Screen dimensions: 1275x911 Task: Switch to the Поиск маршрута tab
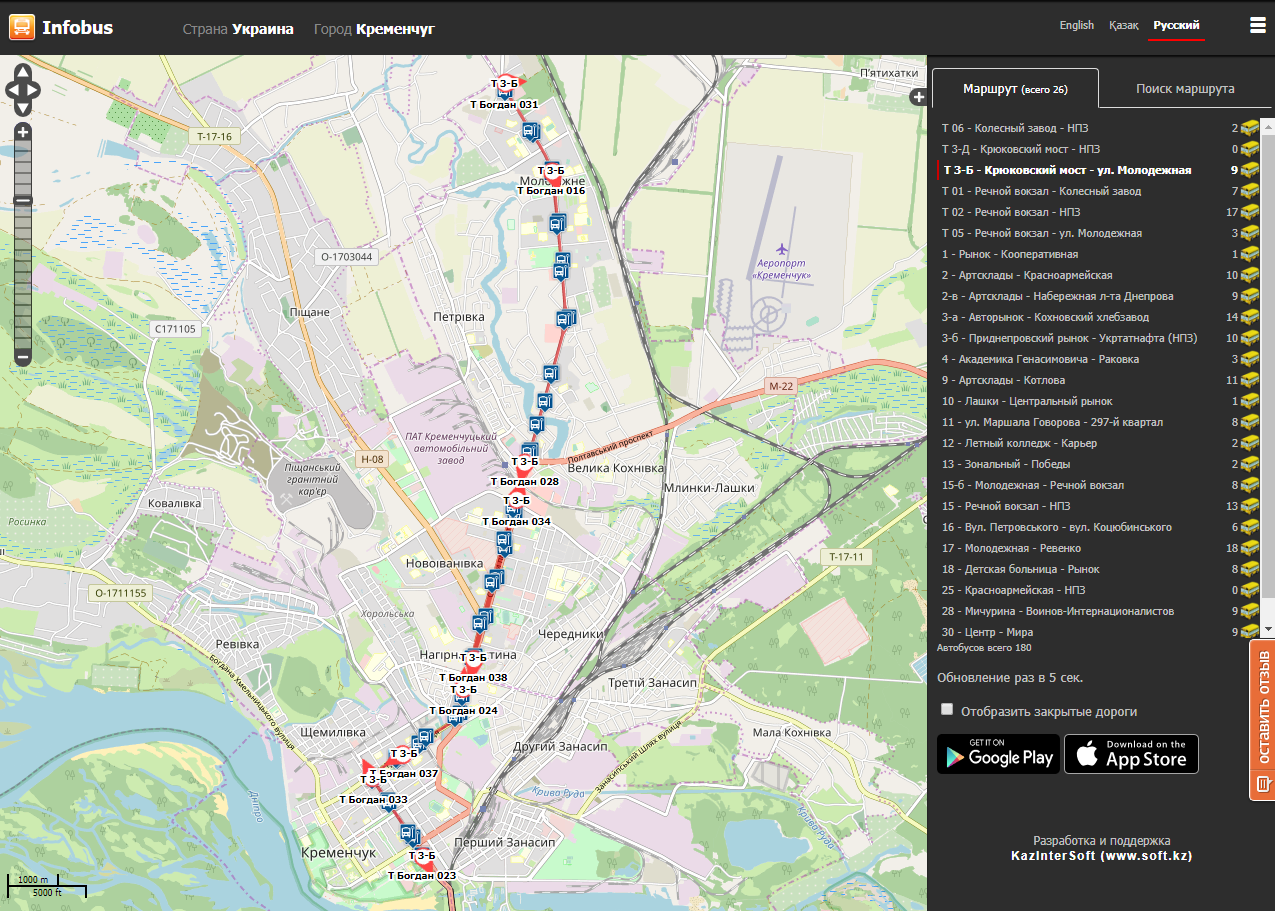(1184, 89)
